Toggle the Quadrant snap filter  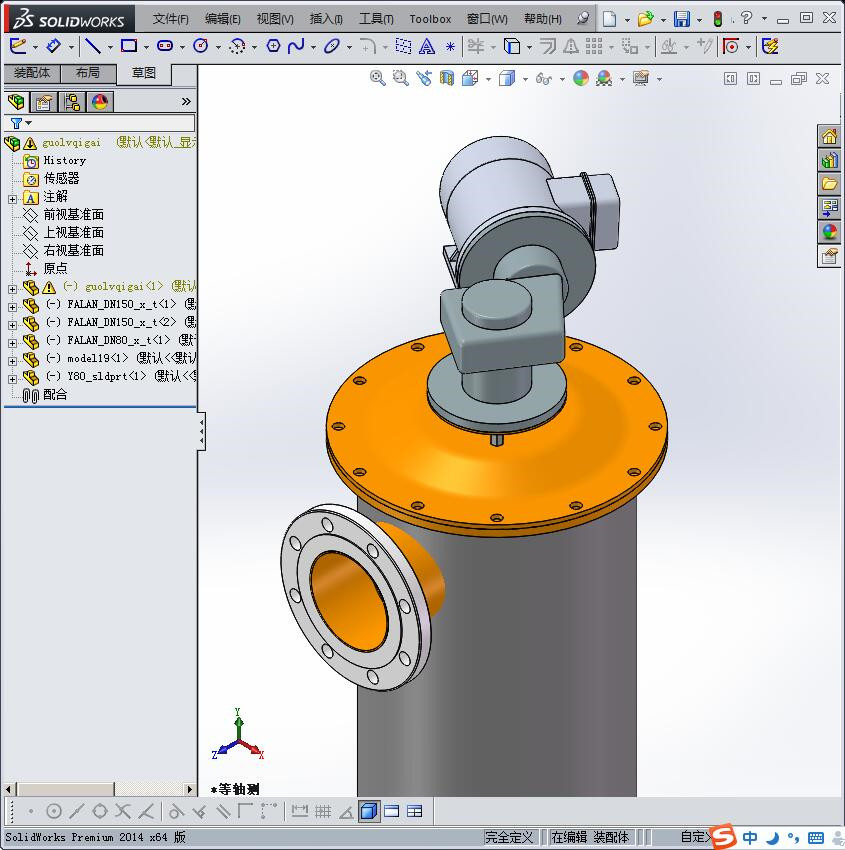[100, 812]
